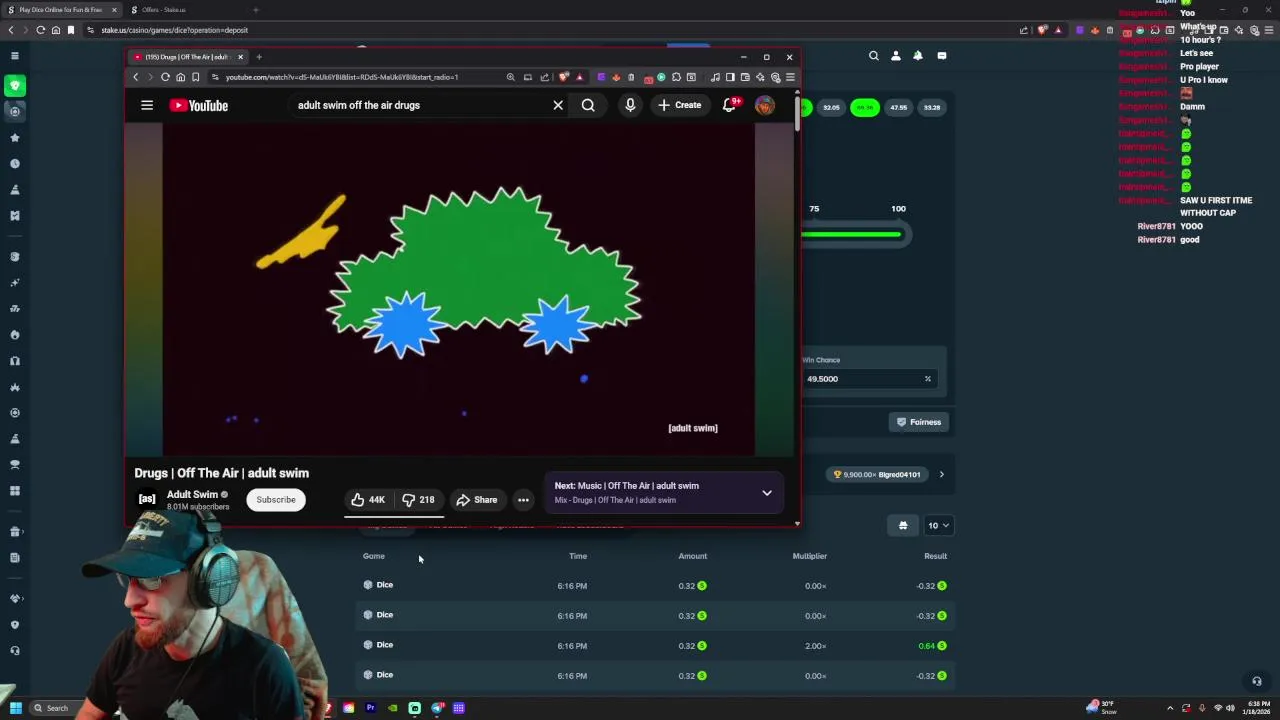
Task: Click the green dice slider track
Action: point(851,235)
